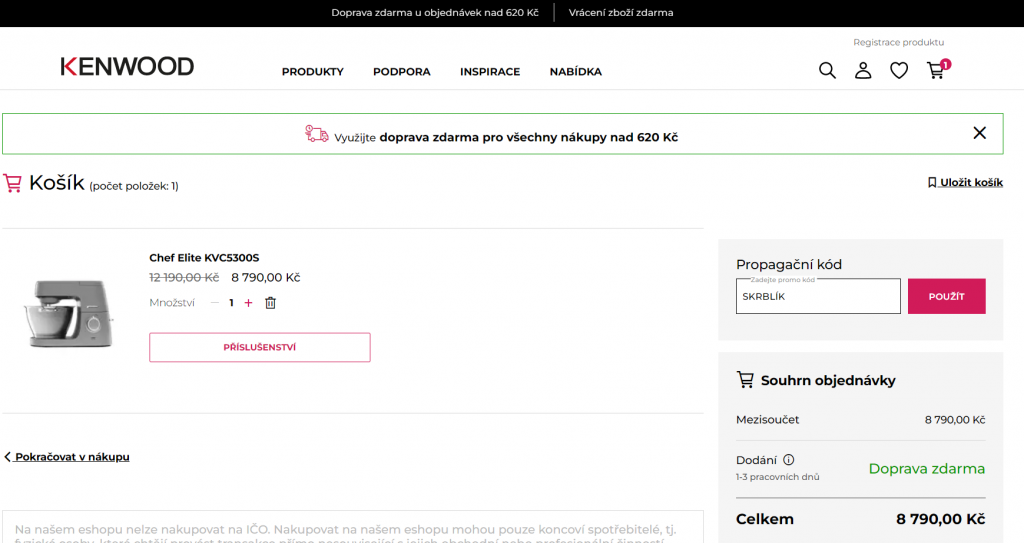Apply promo code with POUŽÍT button
This screenshot has height=543, width=1024.
click(x=946, y=296)
